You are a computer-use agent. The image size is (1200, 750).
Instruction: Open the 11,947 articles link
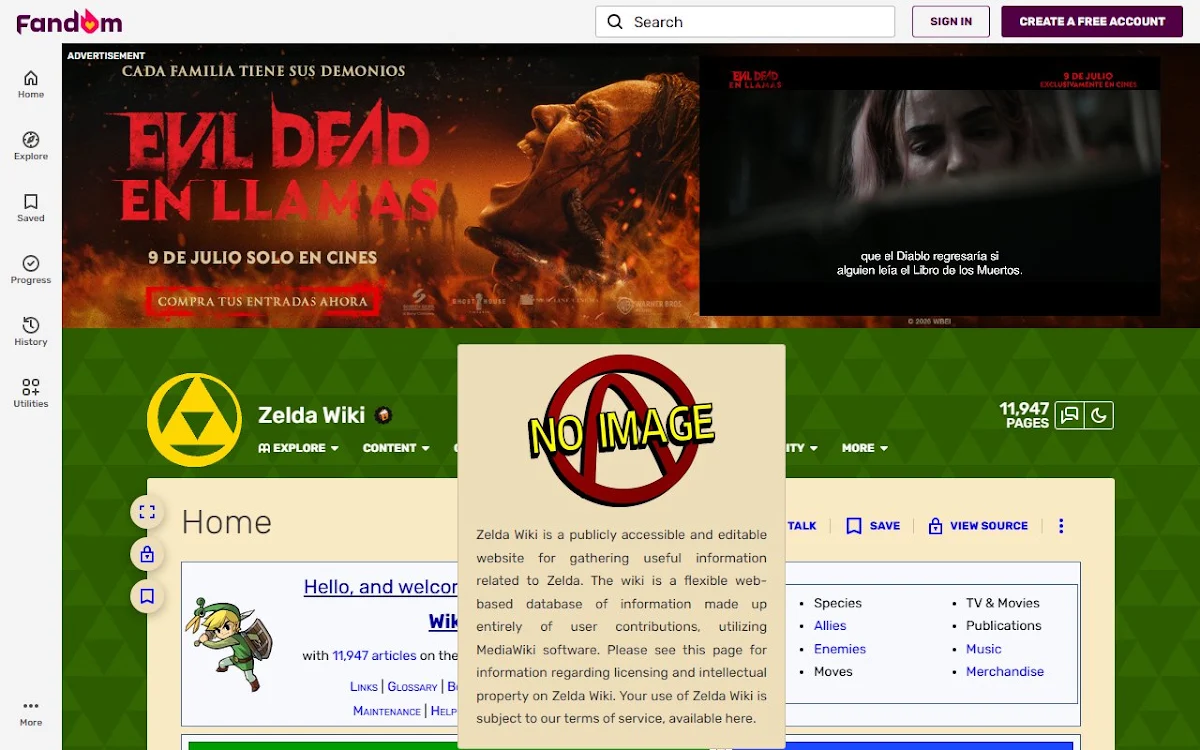click(x=374, y=656)
